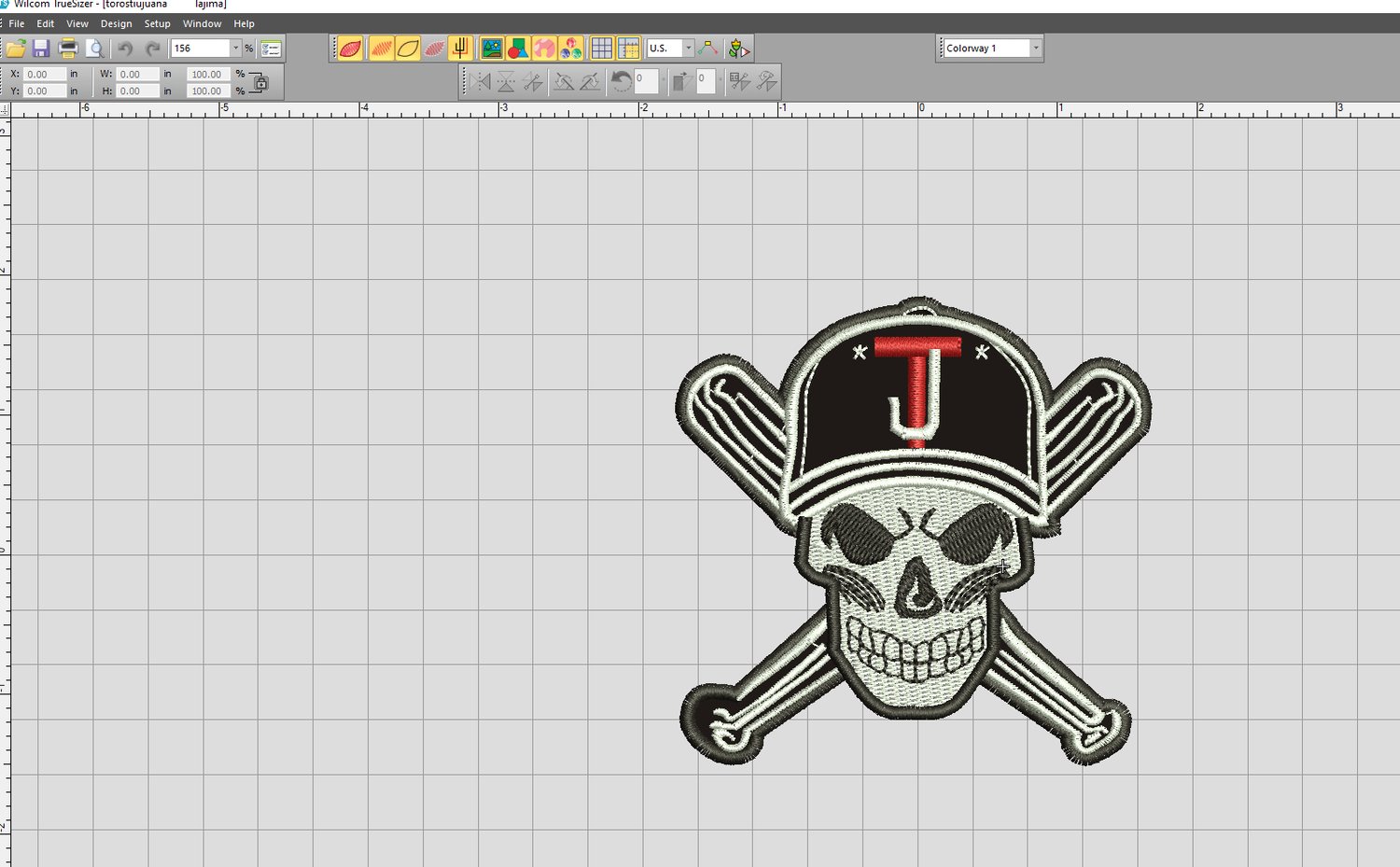Viewport: 1400px width, 867px height.
Task: Print the design using the printer icon
Action: (x=68, y=48)
